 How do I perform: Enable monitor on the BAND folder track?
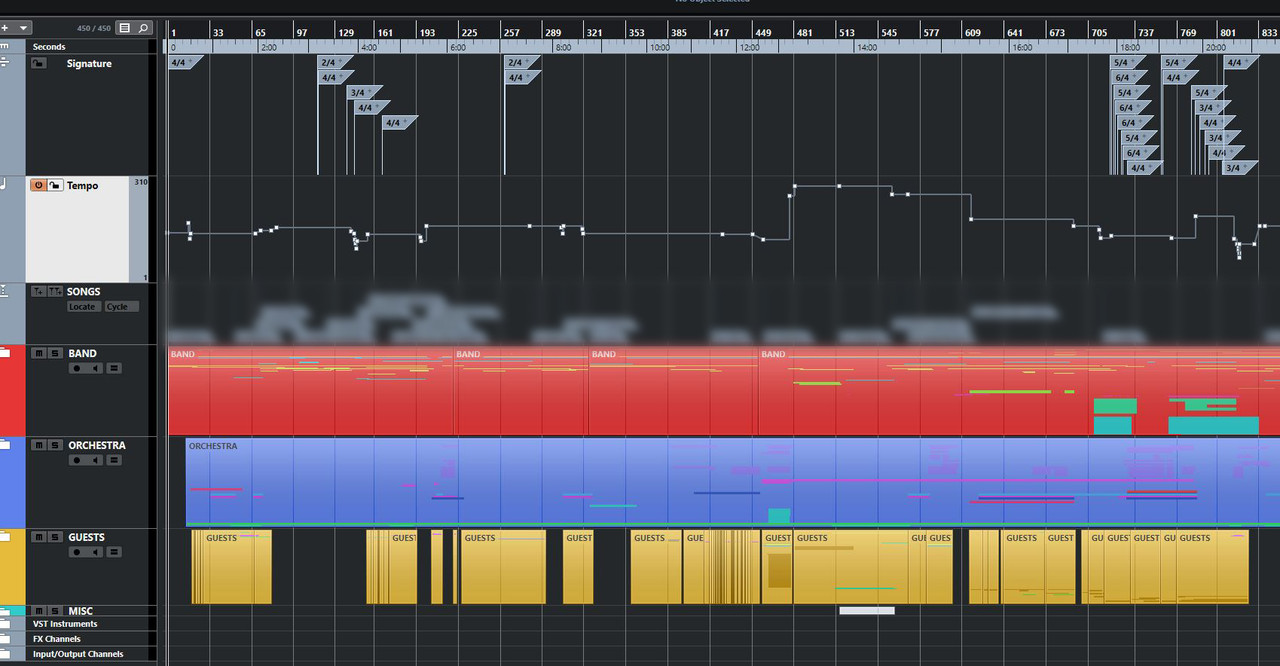click(95, 368)
